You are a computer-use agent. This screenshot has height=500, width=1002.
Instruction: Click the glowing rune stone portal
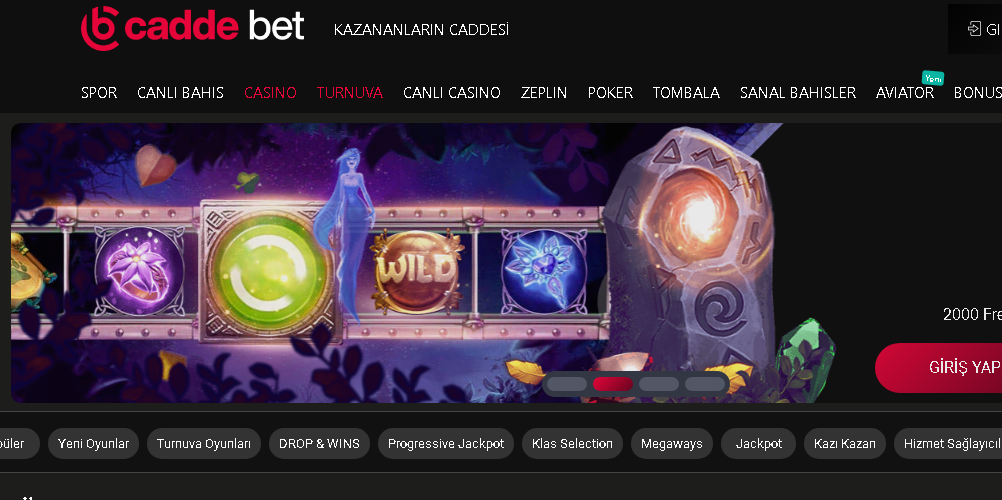[693, 256]
